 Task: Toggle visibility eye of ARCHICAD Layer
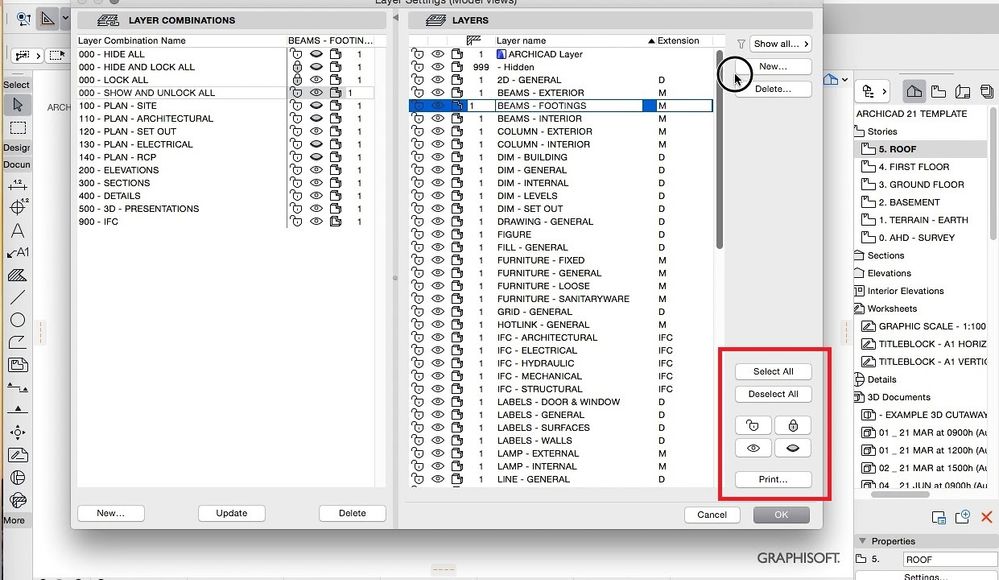[438, 54]
